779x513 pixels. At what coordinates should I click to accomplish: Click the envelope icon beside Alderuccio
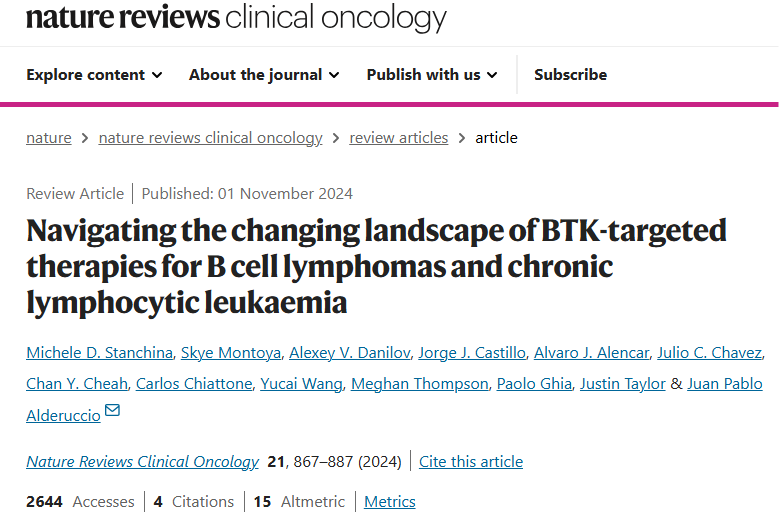[x=113, y=410]
